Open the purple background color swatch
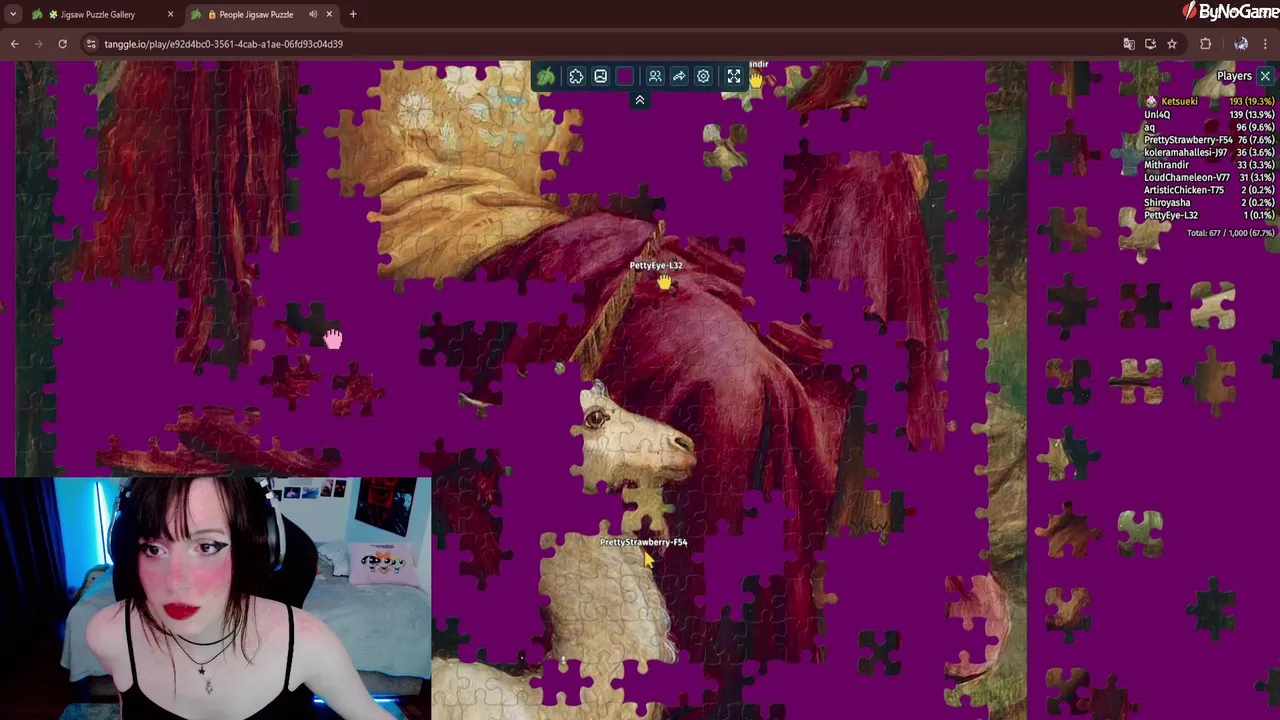The height and width of the screenshot is (720, 1280). point(624,76)
